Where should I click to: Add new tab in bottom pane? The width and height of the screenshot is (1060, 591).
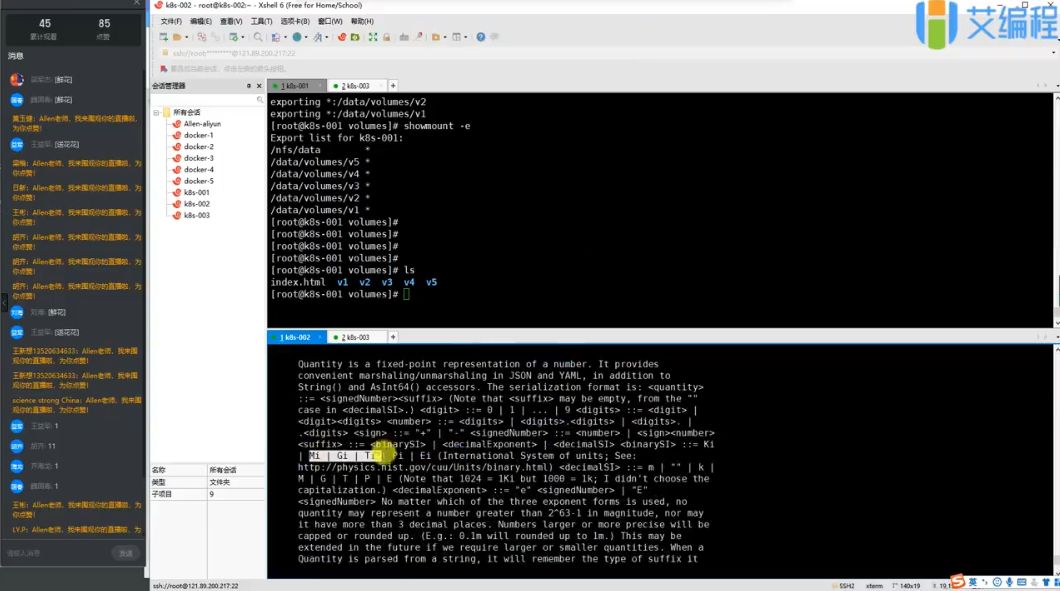(x=393, y=337)
